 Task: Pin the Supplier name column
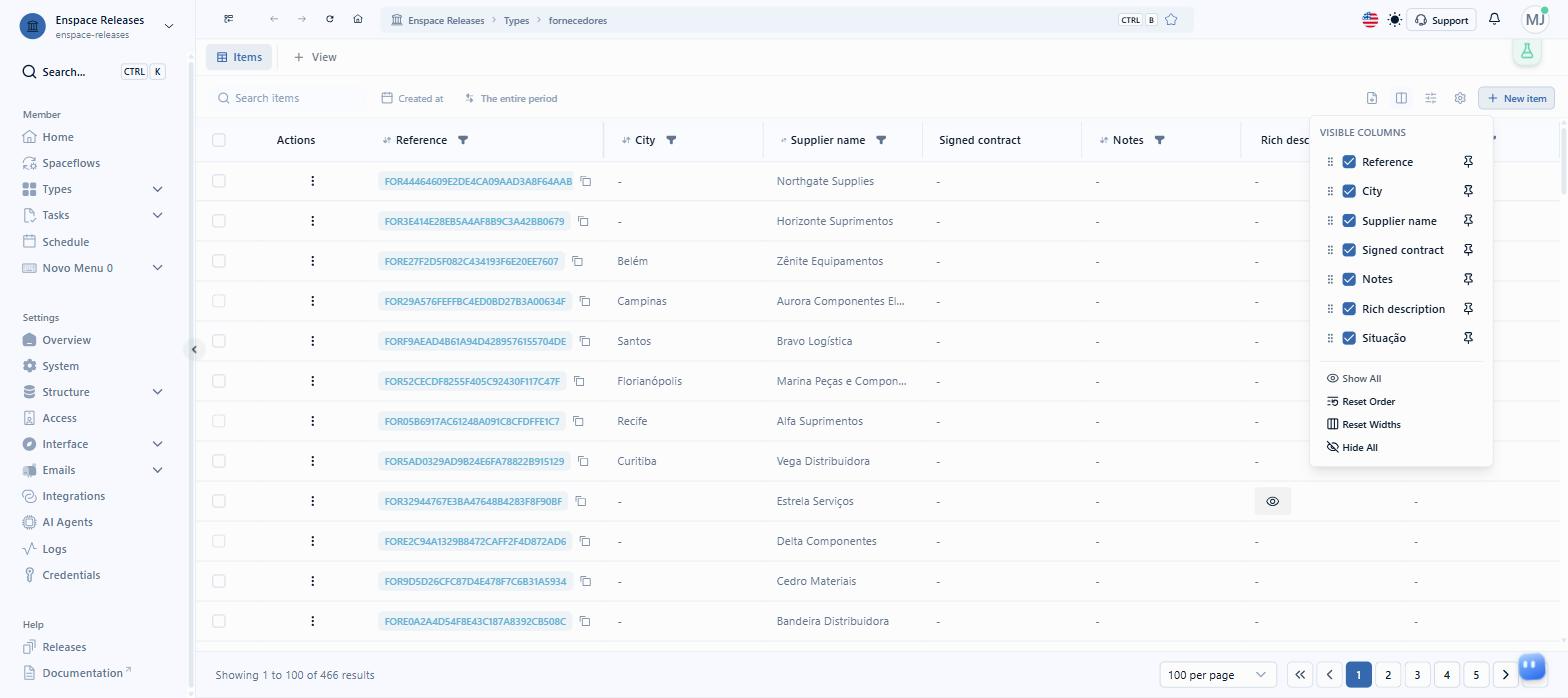pos(1468,221)
